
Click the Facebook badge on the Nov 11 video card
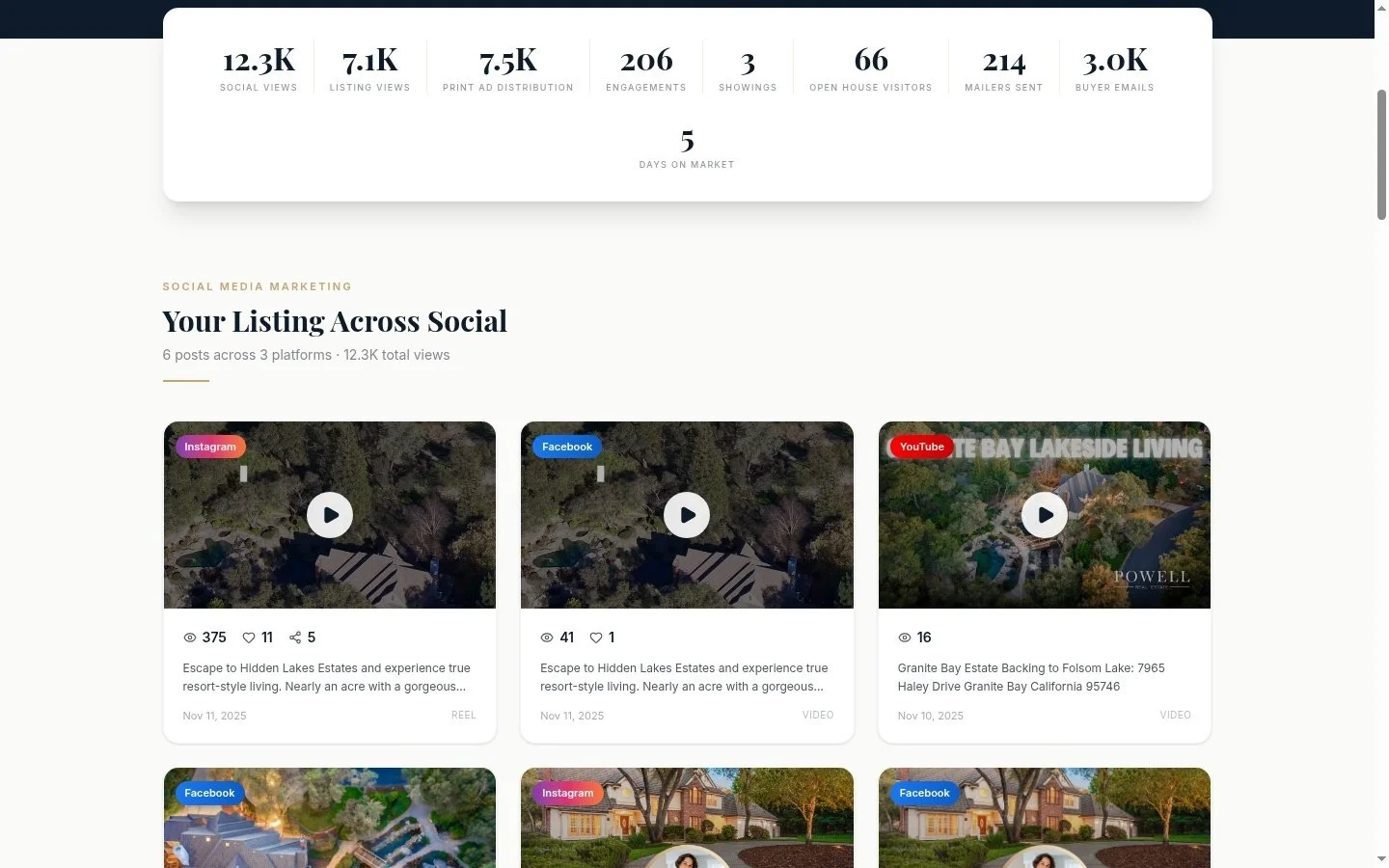point(567,447)
